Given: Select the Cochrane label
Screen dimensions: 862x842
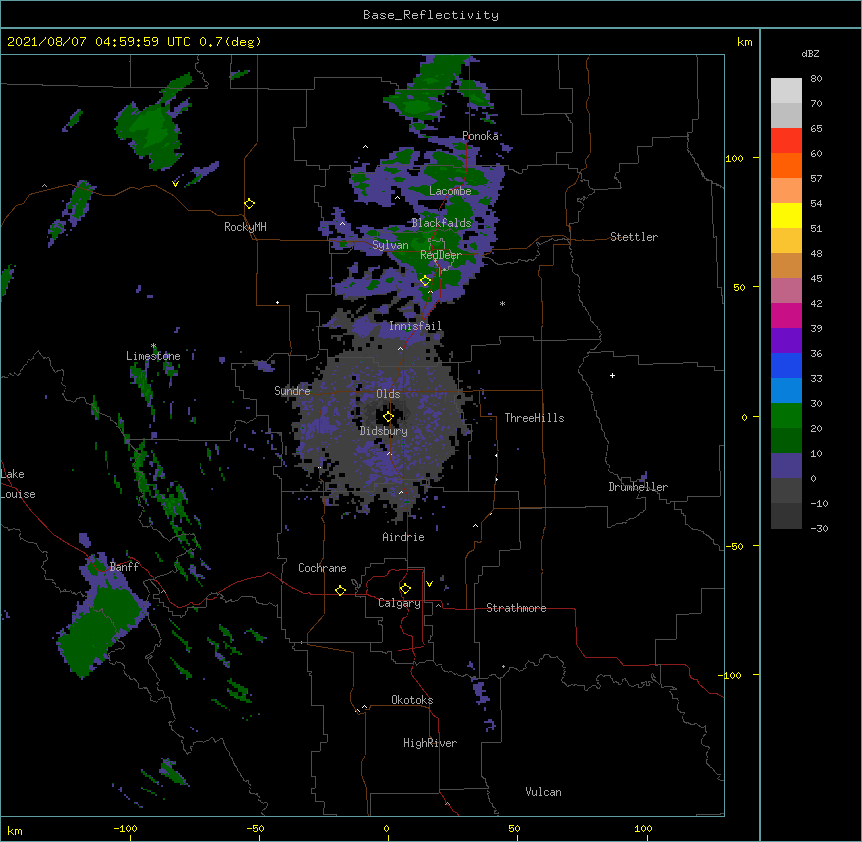Looking at the screenshot, I should 322,568.
